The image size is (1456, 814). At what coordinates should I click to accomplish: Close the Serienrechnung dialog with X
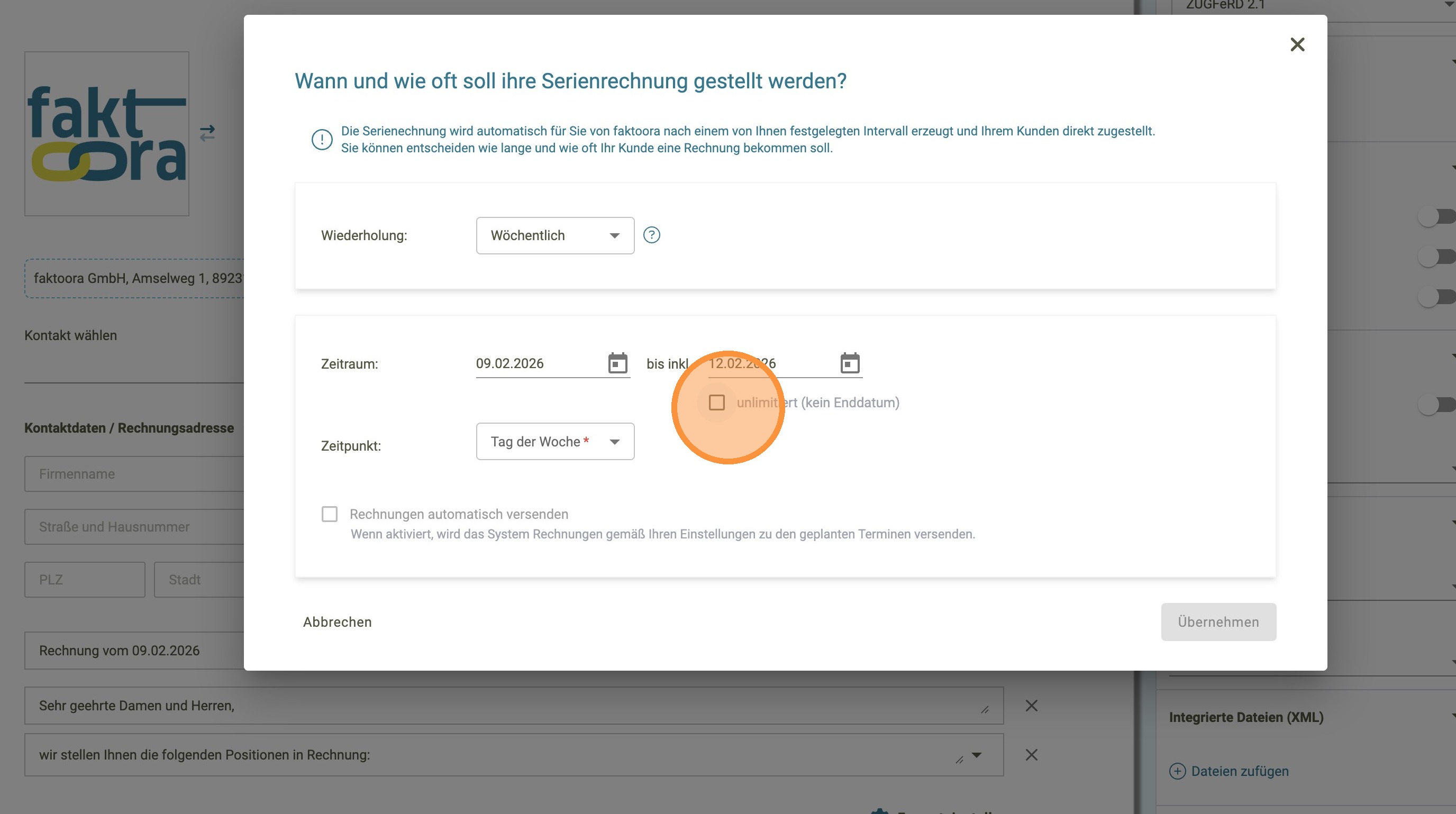(1297, 44)
